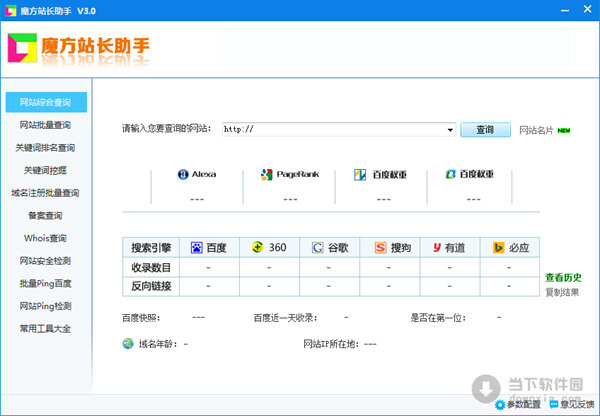Click the 有道 Youdao icon
The height and width of the screenshot is (416, 600).
[x=437, y=248]
